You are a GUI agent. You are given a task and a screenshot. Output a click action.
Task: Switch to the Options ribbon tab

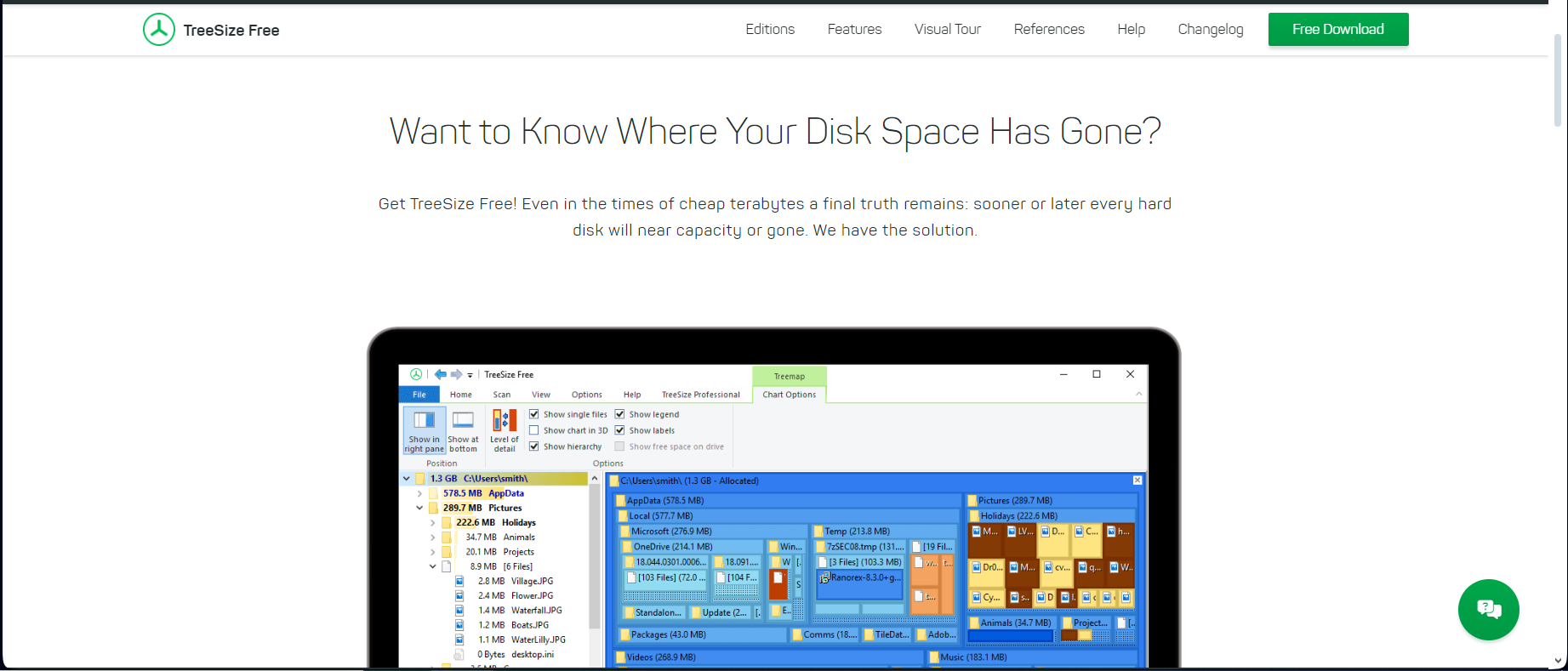[587, 395]
